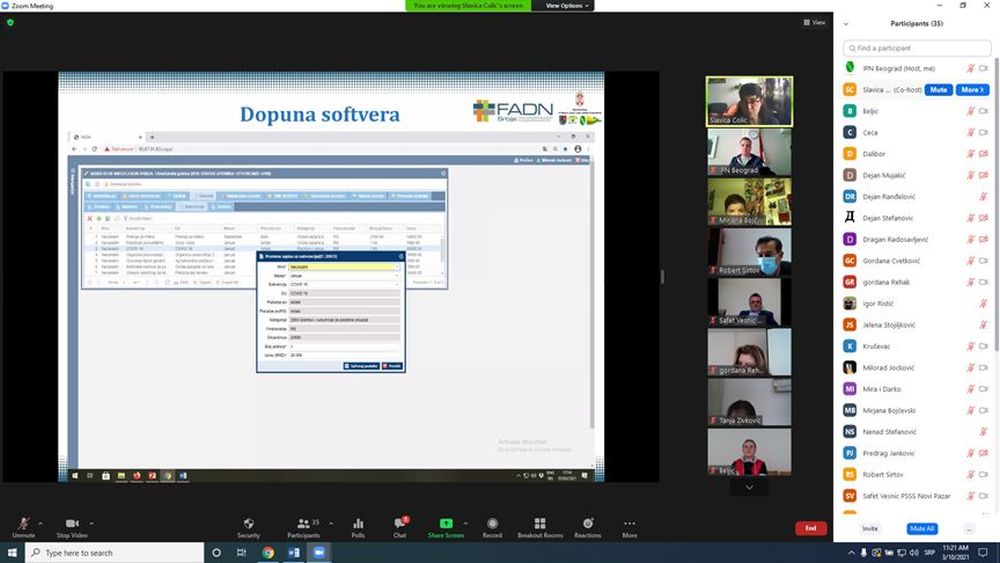
Task: Click the muted mic icon for Igor Ristić
Action: click(983, 303)
